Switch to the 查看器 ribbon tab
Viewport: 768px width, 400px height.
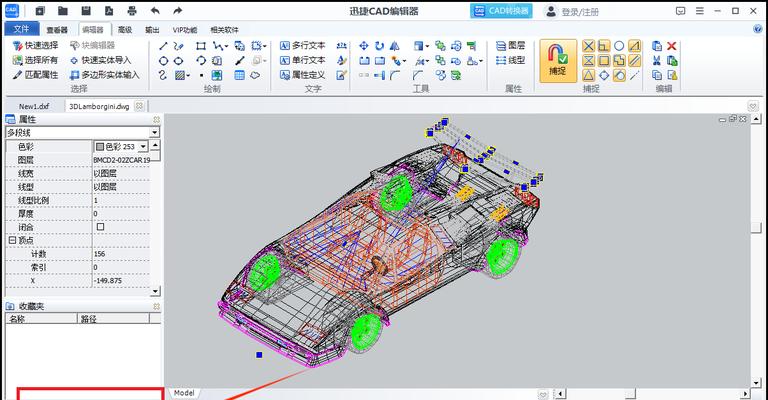(57, 30)
